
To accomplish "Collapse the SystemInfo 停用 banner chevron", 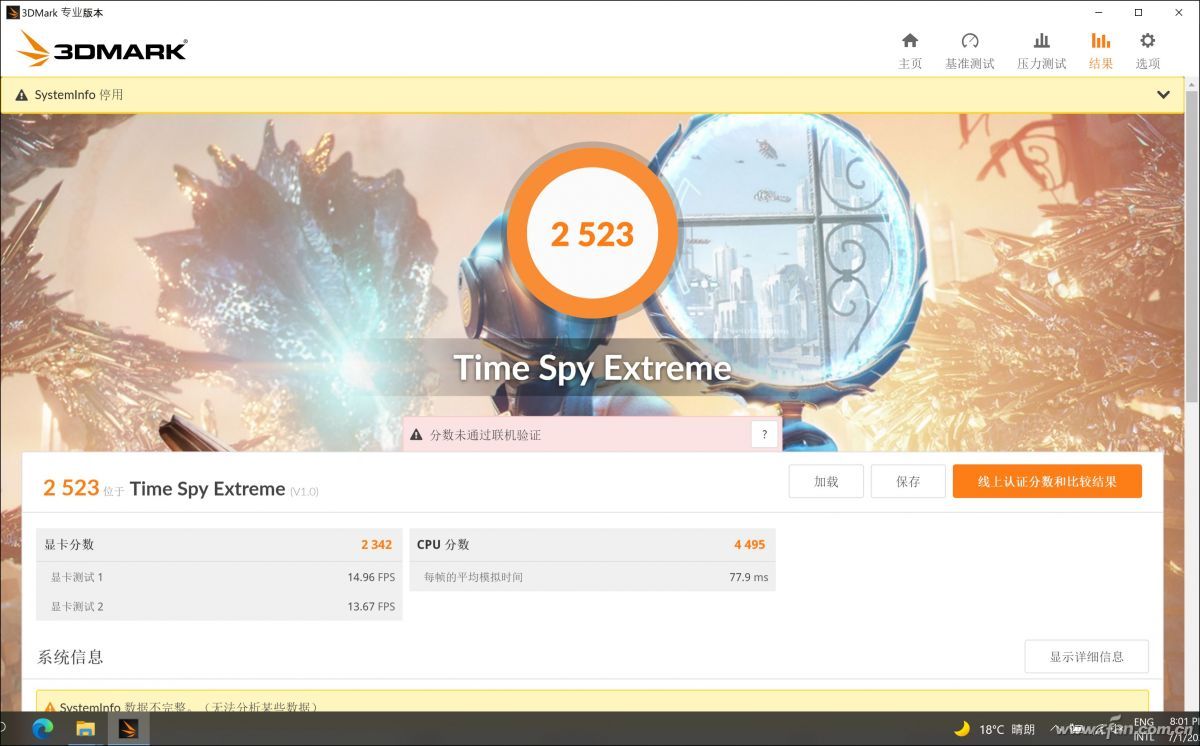I will click(1163, 94).
